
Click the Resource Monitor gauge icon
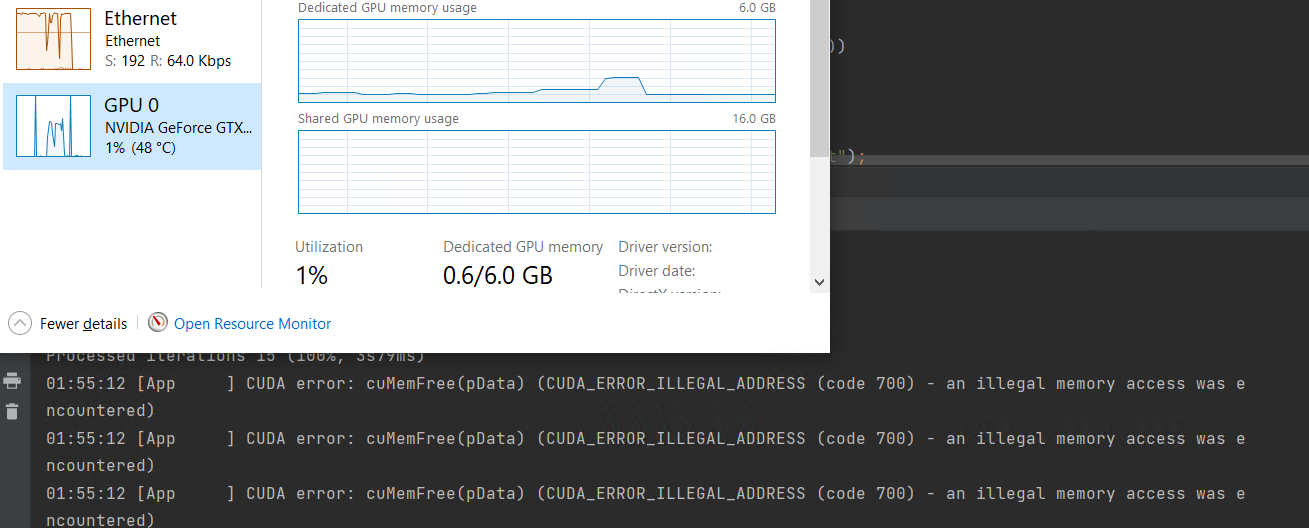pos(158,323)
